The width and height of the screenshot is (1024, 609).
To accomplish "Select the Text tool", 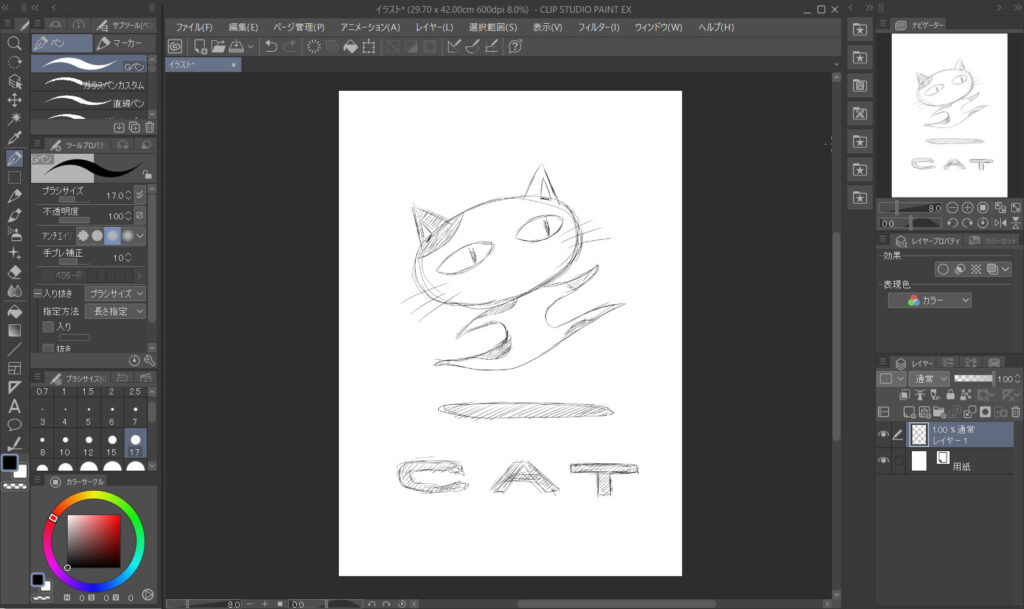I will tap(14, 406).
